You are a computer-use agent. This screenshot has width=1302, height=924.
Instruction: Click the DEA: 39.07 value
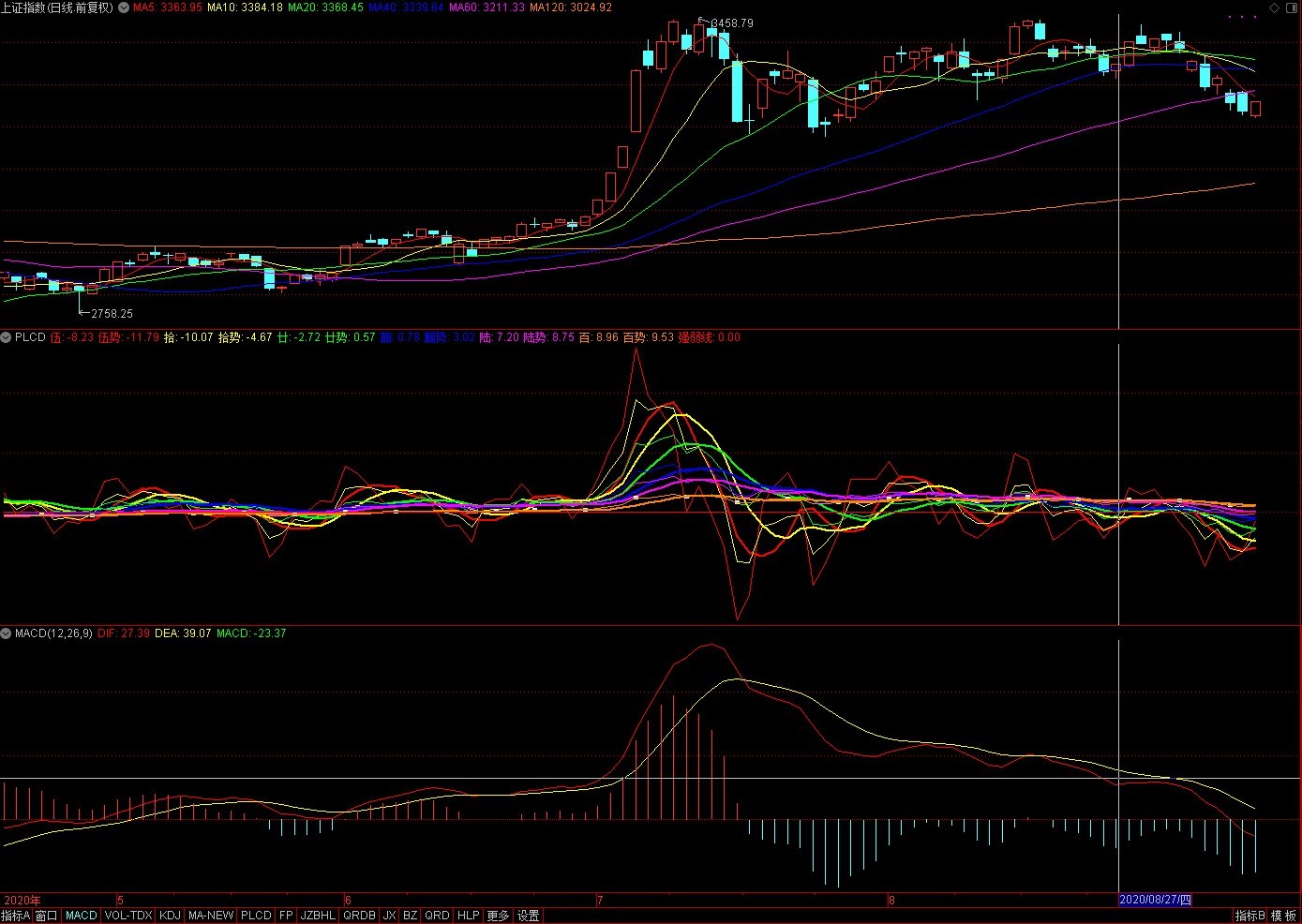pyautogui.click(x=183, y=633)
